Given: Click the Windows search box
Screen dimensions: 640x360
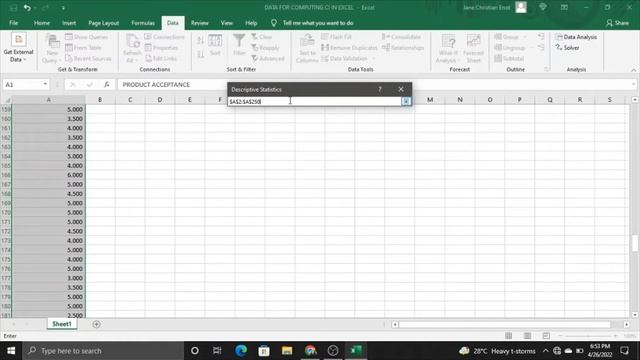Looking at the screenshot, I should point(103,351).
